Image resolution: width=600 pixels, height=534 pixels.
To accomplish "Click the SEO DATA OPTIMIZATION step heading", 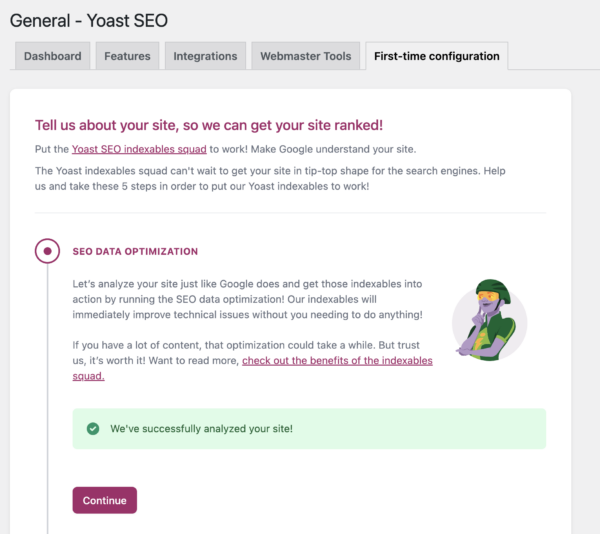I will 135,251.
